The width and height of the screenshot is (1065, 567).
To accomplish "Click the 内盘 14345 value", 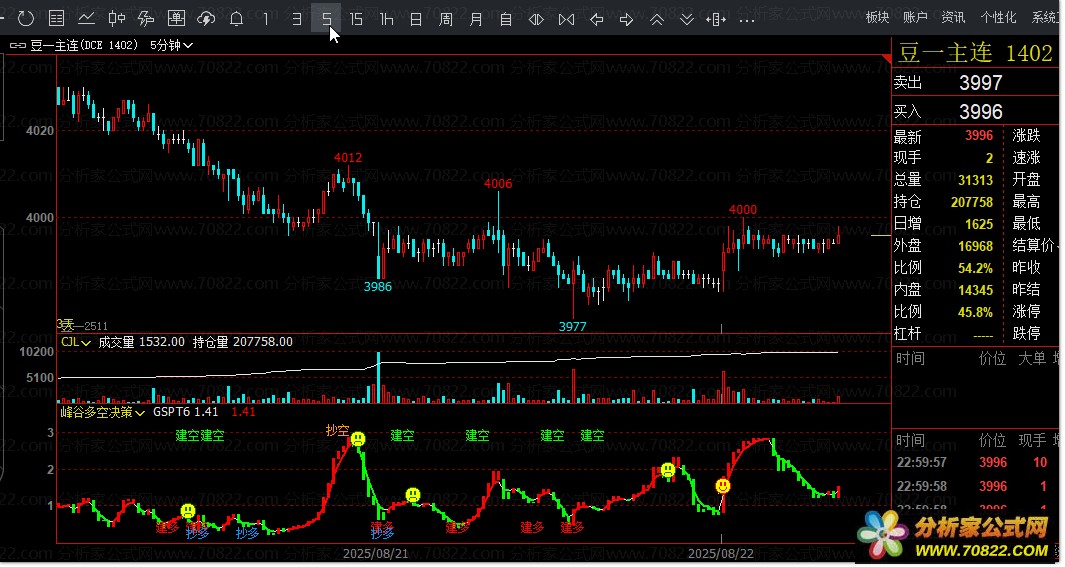I will point(975,290).
